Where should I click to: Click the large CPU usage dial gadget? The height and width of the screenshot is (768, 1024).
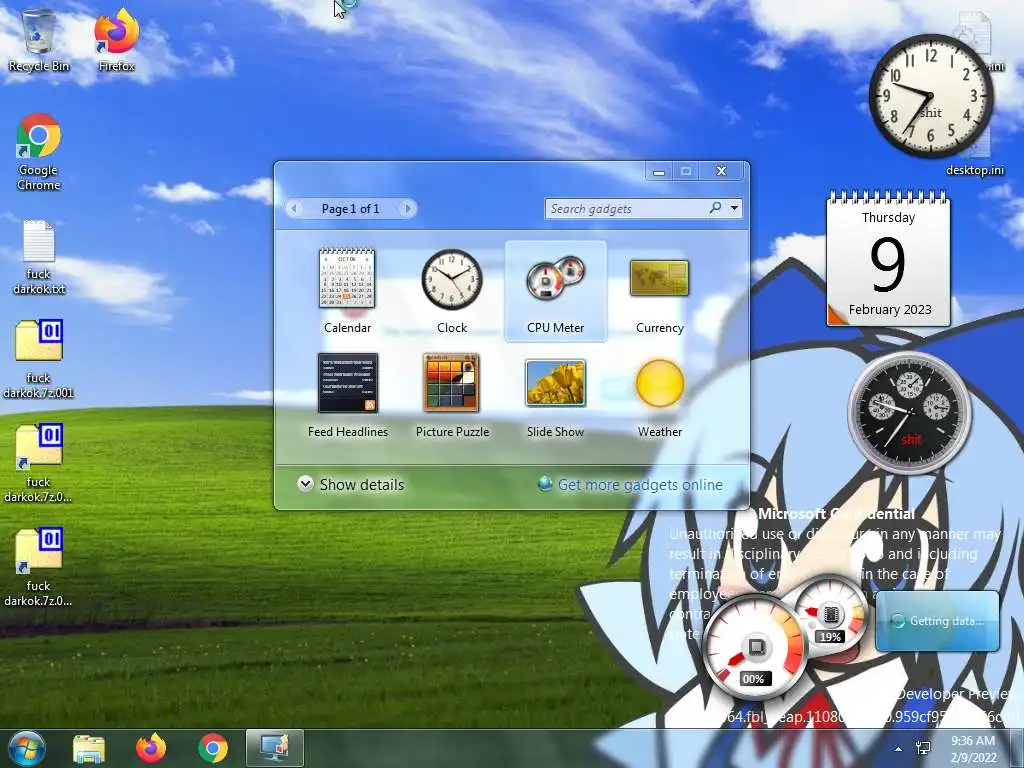coord(756,646)
